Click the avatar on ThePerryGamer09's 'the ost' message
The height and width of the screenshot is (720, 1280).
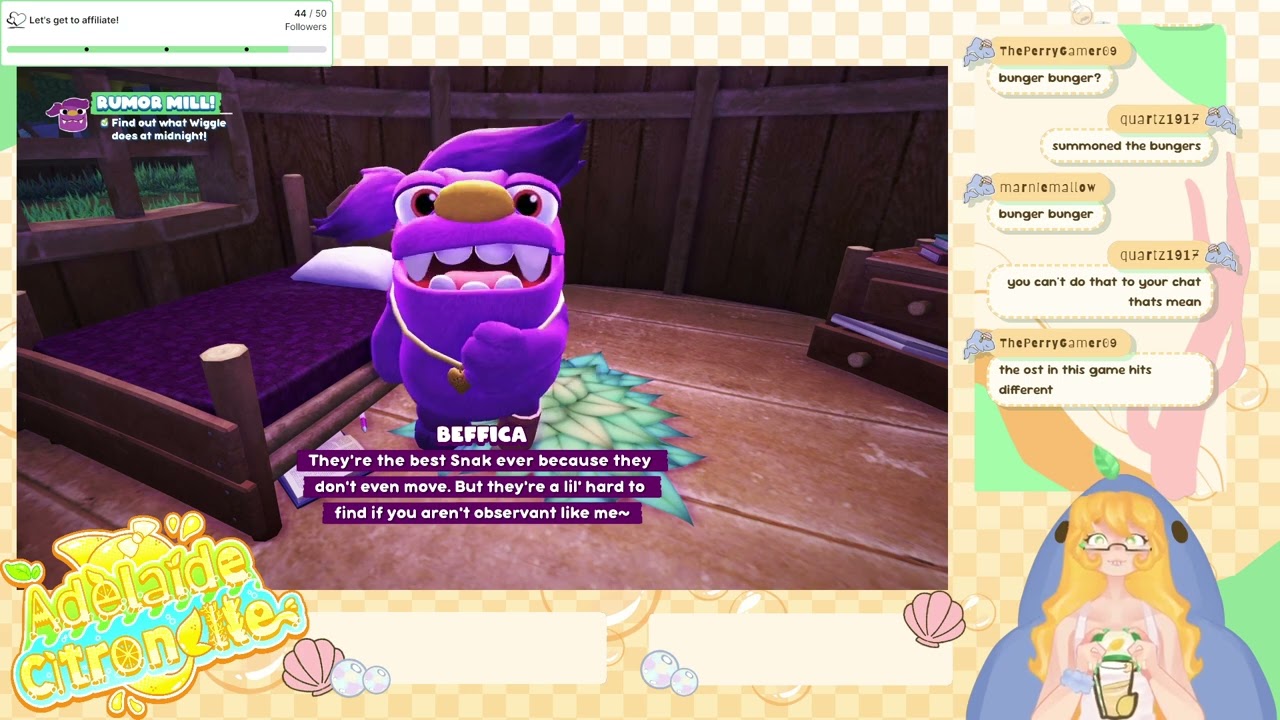tap(979, 344)
